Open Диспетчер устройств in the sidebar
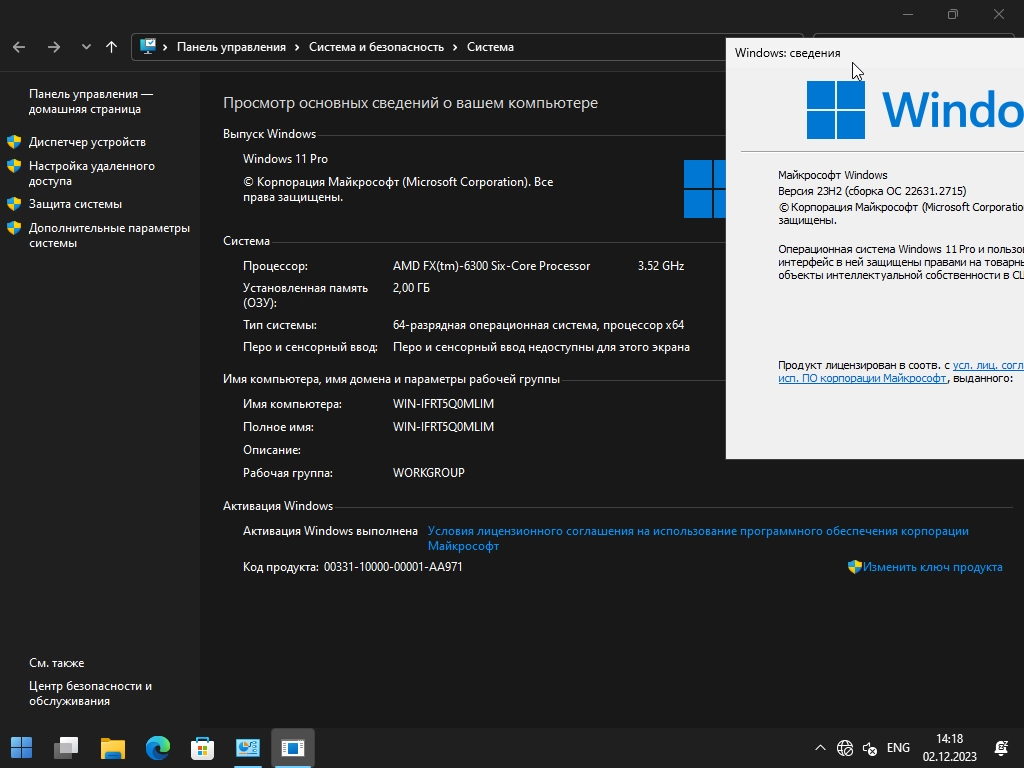The width and height of the screenshot is (1024, 768). [87, 142]
